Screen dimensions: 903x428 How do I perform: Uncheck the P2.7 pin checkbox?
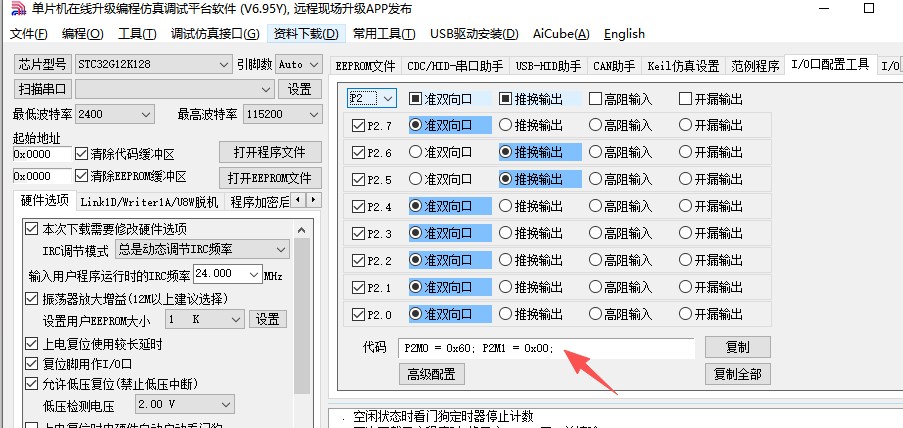358,125
